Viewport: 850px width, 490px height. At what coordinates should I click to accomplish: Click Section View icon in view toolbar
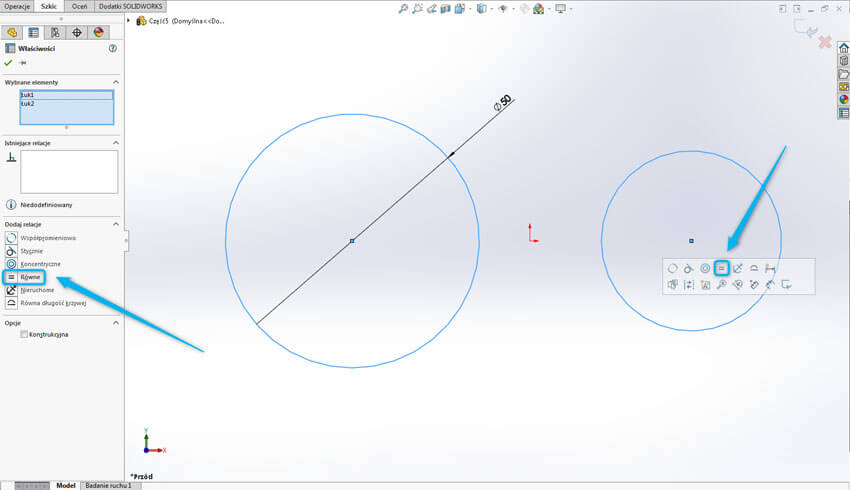pyautogui.click(x=446, y=9)
